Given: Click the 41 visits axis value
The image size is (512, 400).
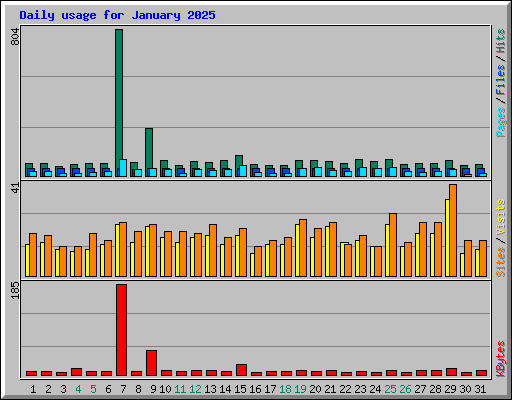Looking at the screenshot, I should click(15, 188).
